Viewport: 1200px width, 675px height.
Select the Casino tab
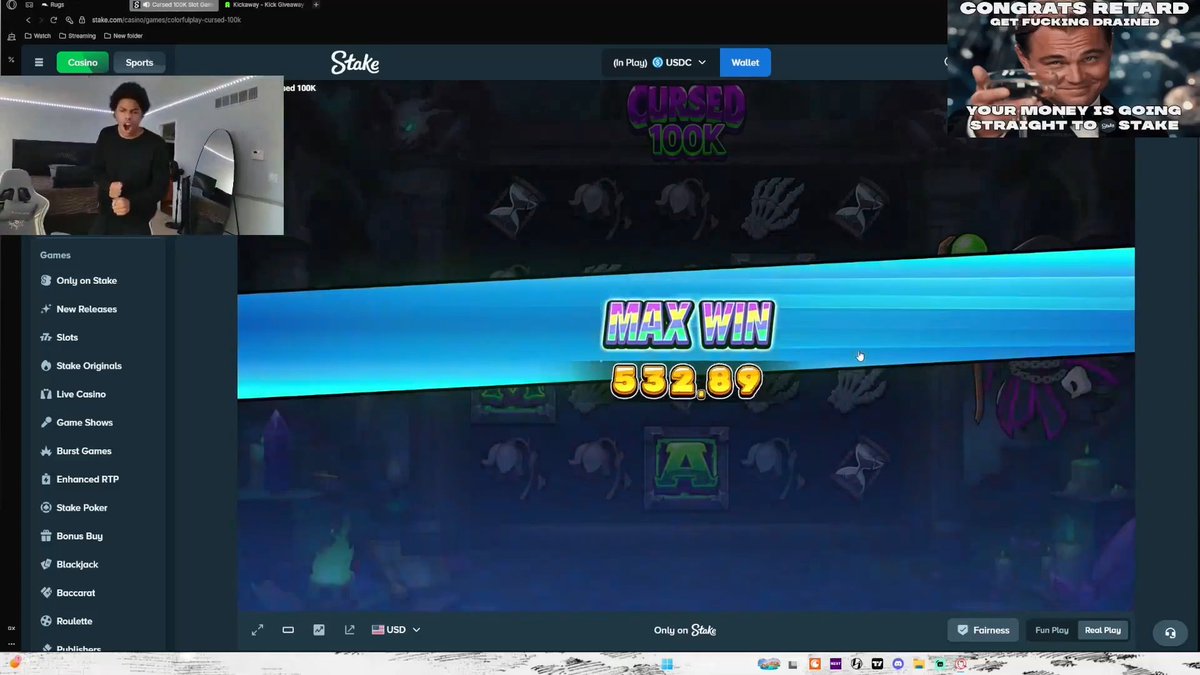click(x=82, y=62)
